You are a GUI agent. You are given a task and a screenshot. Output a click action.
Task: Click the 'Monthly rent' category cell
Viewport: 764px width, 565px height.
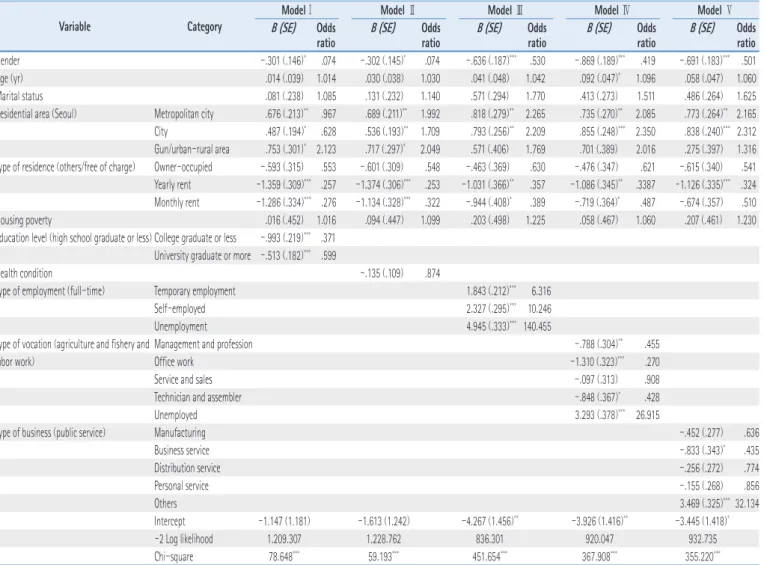[176, 203]
